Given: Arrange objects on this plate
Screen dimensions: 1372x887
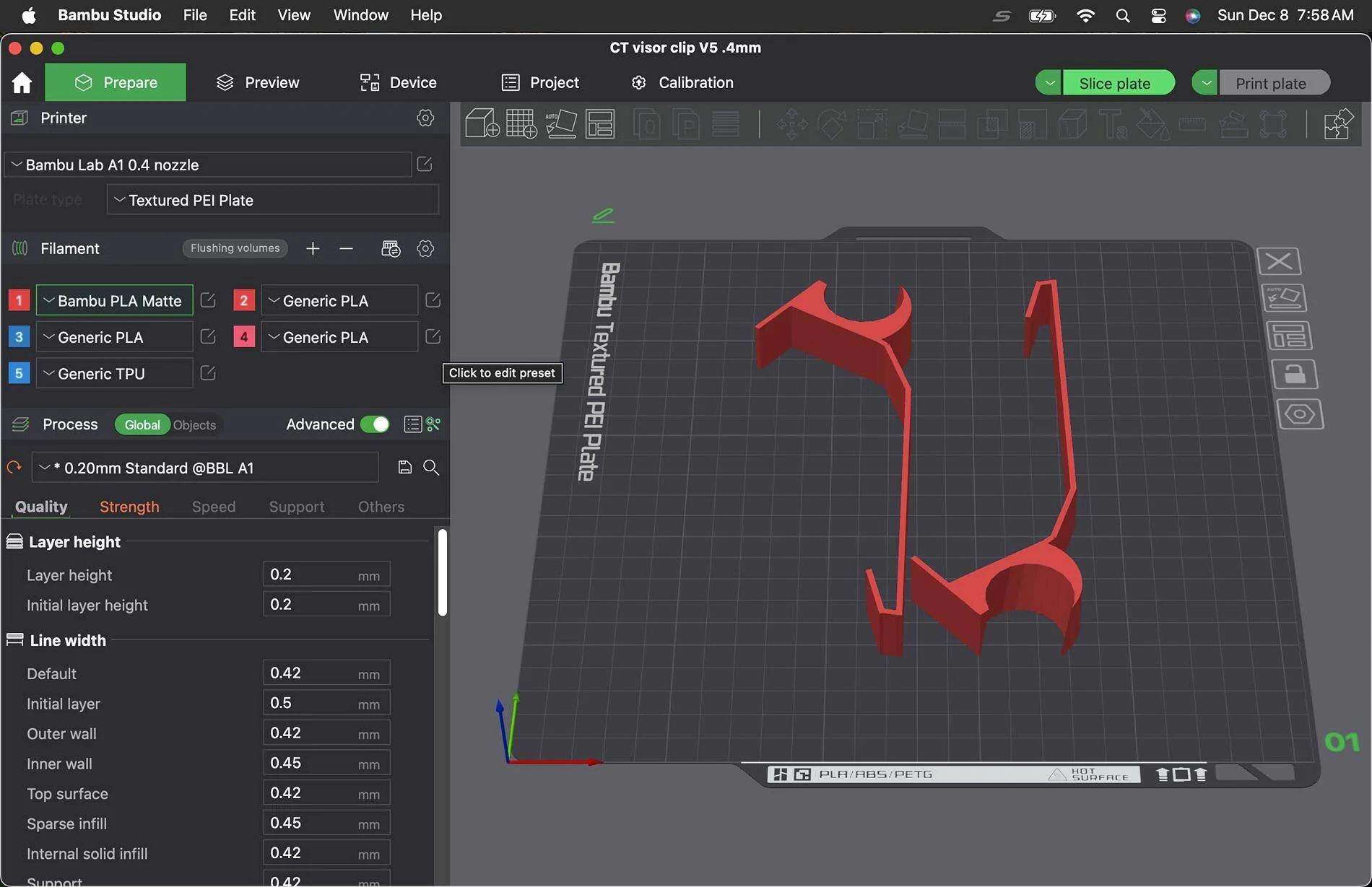Looking at the screenshot, I should (1289, 336).
